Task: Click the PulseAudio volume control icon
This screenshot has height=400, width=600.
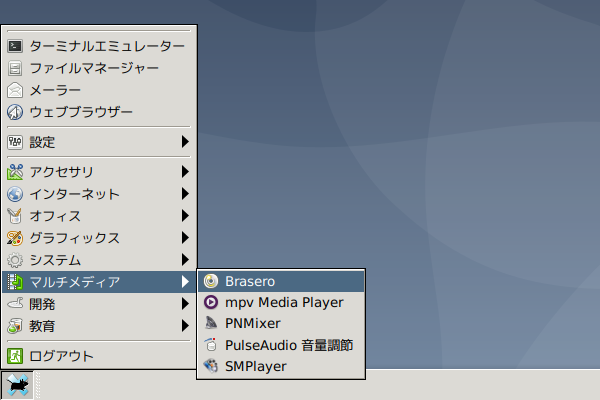Action: coord(211,345)
